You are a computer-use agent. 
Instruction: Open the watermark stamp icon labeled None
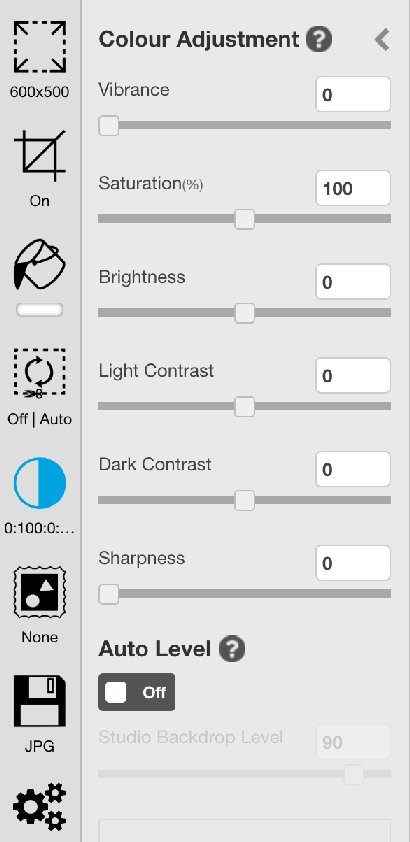tap(40, 592)
